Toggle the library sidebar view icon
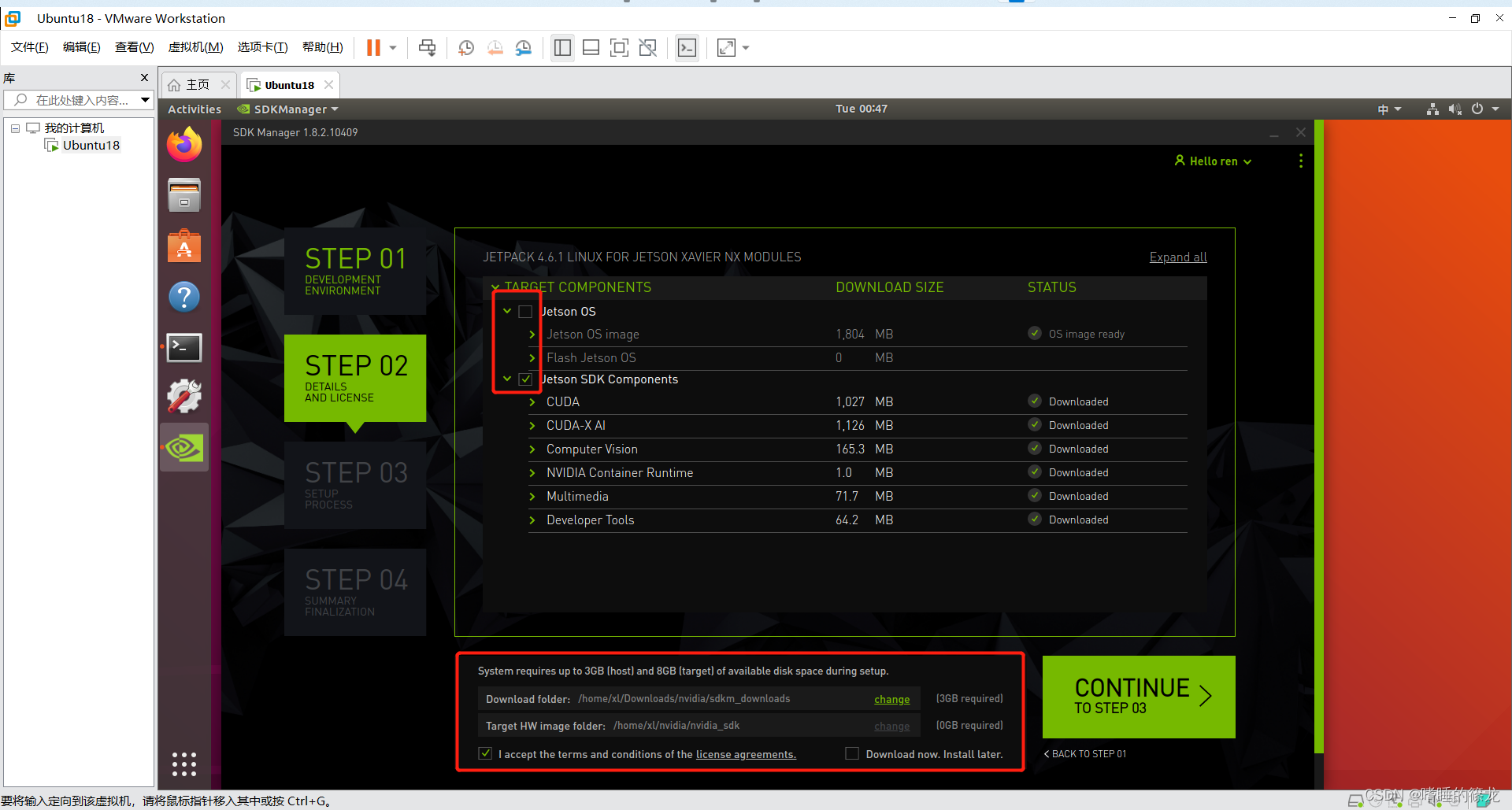Screen dimensions: 1512x810 pyautogui.click(x=562, y=48)
